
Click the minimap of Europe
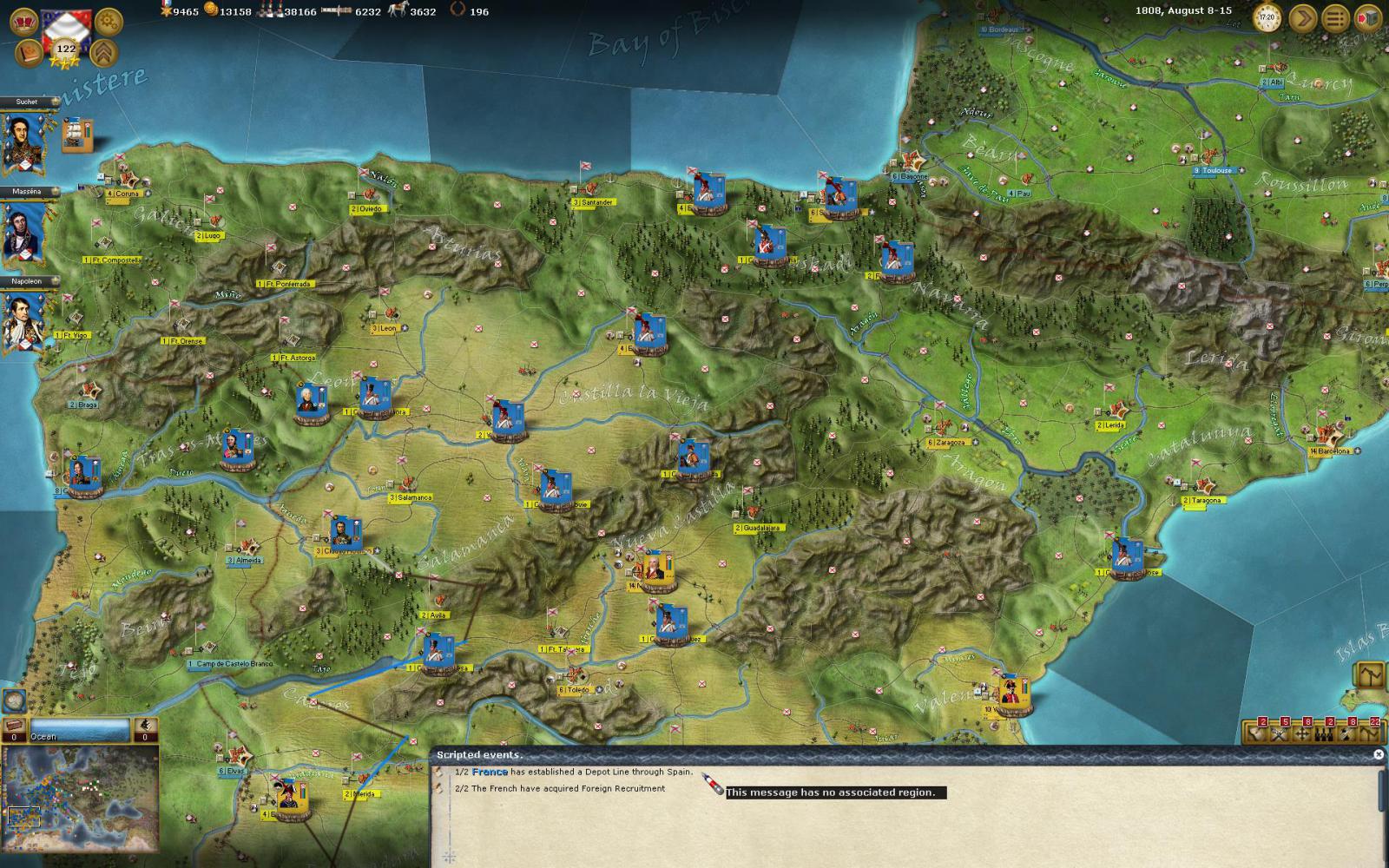click(x=80, y=789)
